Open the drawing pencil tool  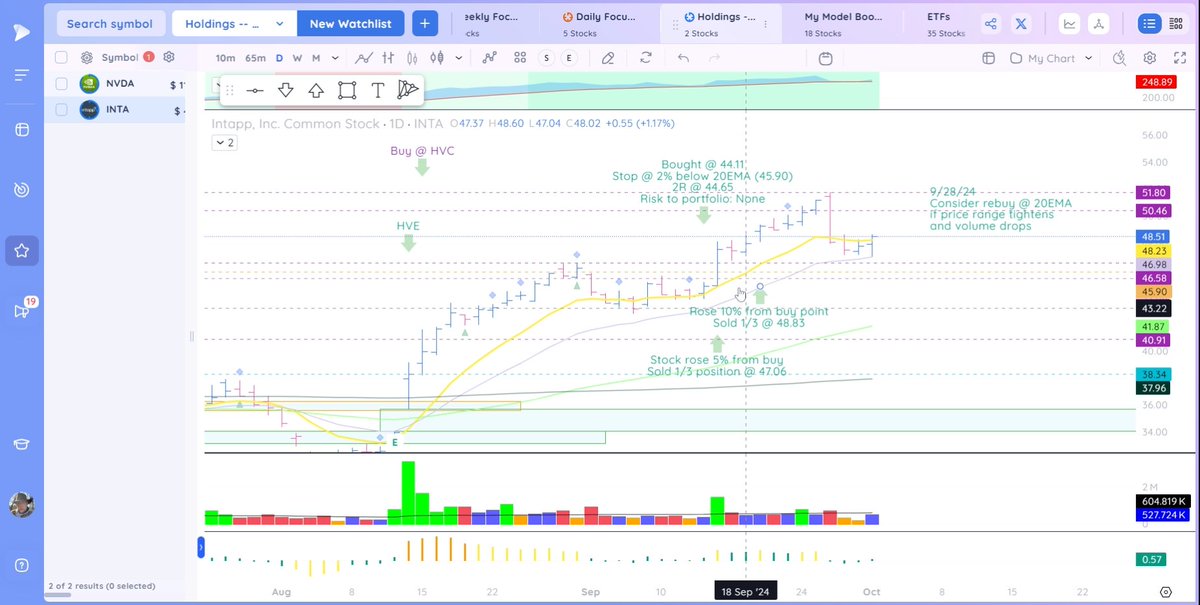click(x=608, y=57)
